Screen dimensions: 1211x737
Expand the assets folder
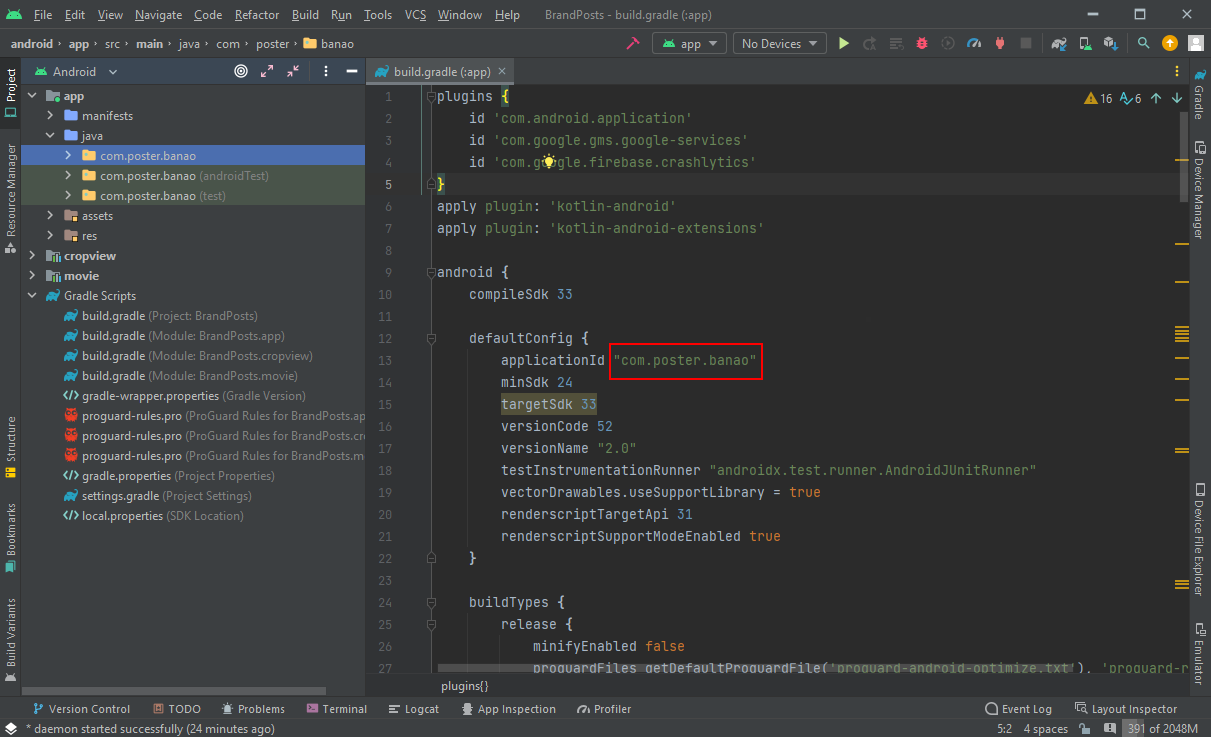click(x=50, y=216)
